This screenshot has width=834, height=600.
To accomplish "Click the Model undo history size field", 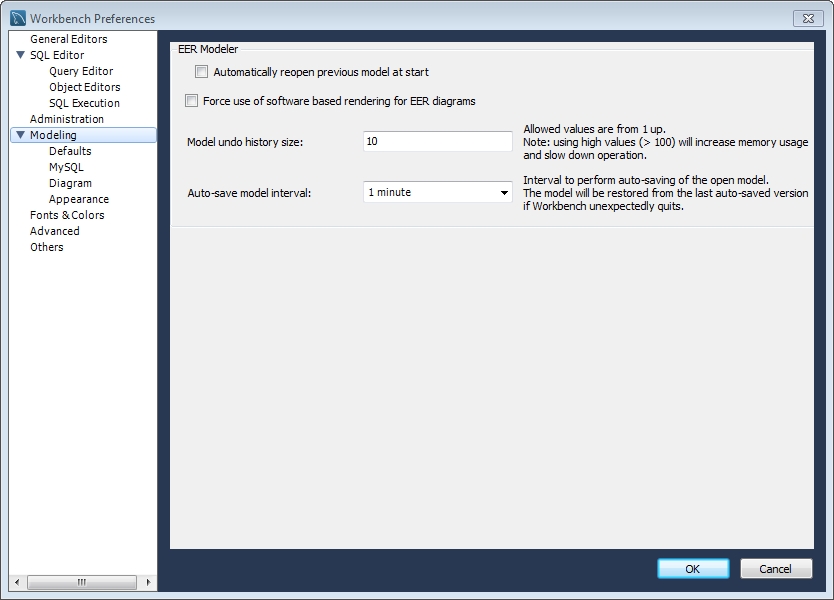I will 438,141.
